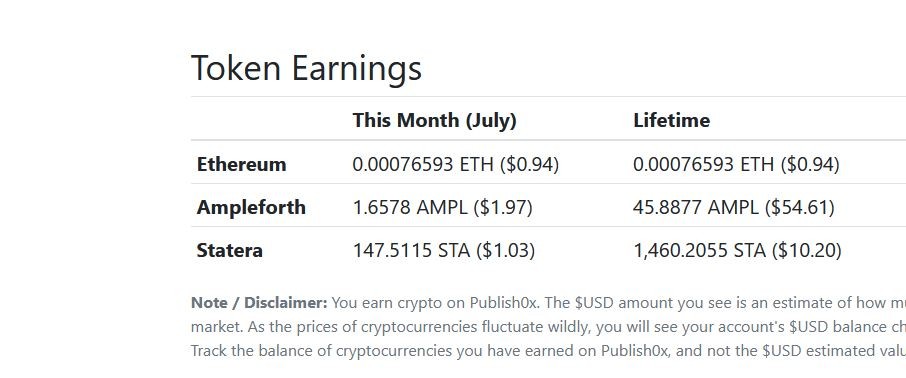
Task: Select Ampleforth this month value 1.6578 AMPL
Action: [410, 207]
